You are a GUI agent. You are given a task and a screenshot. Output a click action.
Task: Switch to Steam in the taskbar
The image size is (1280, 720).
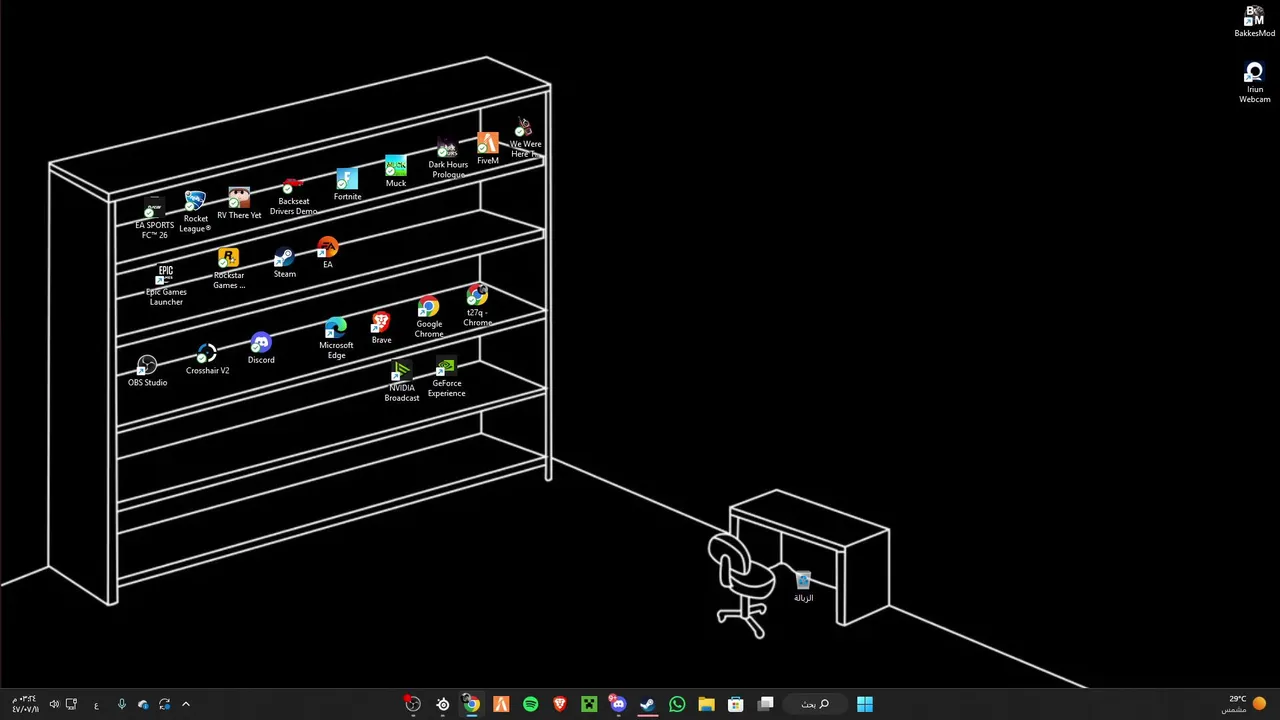tap(647, 704)
